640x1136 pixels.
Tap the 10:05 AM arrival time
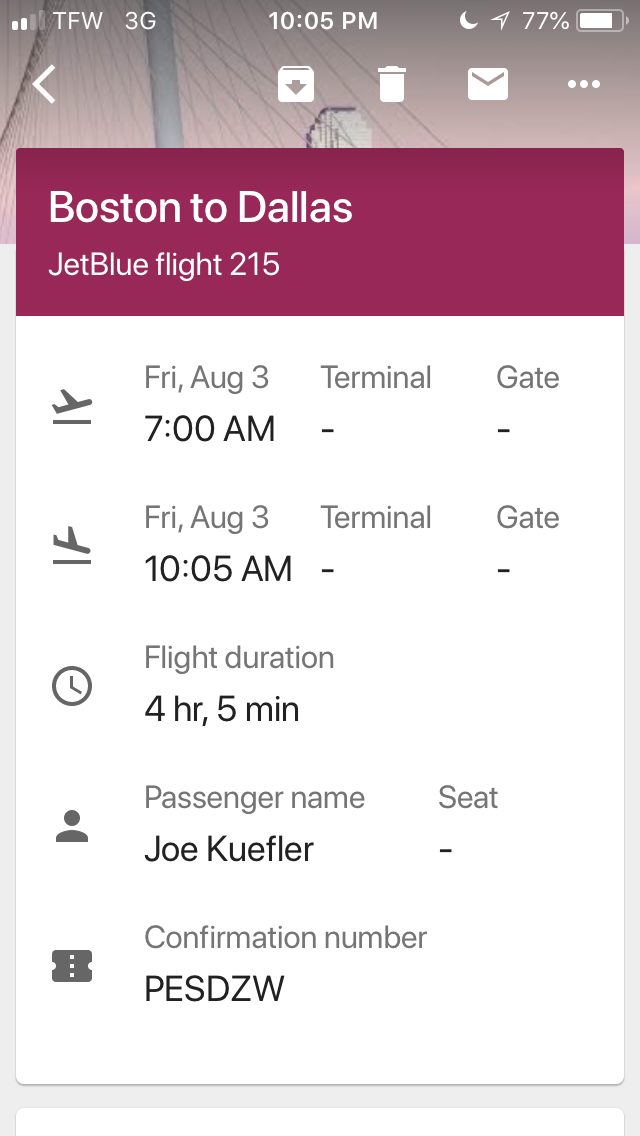coord(218,569)
